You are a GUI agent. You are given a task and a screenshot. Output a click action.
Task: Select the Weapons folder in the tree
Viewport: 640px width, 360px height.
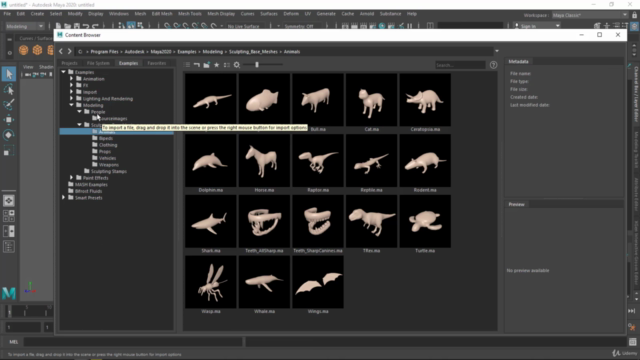tap(109, 164)
